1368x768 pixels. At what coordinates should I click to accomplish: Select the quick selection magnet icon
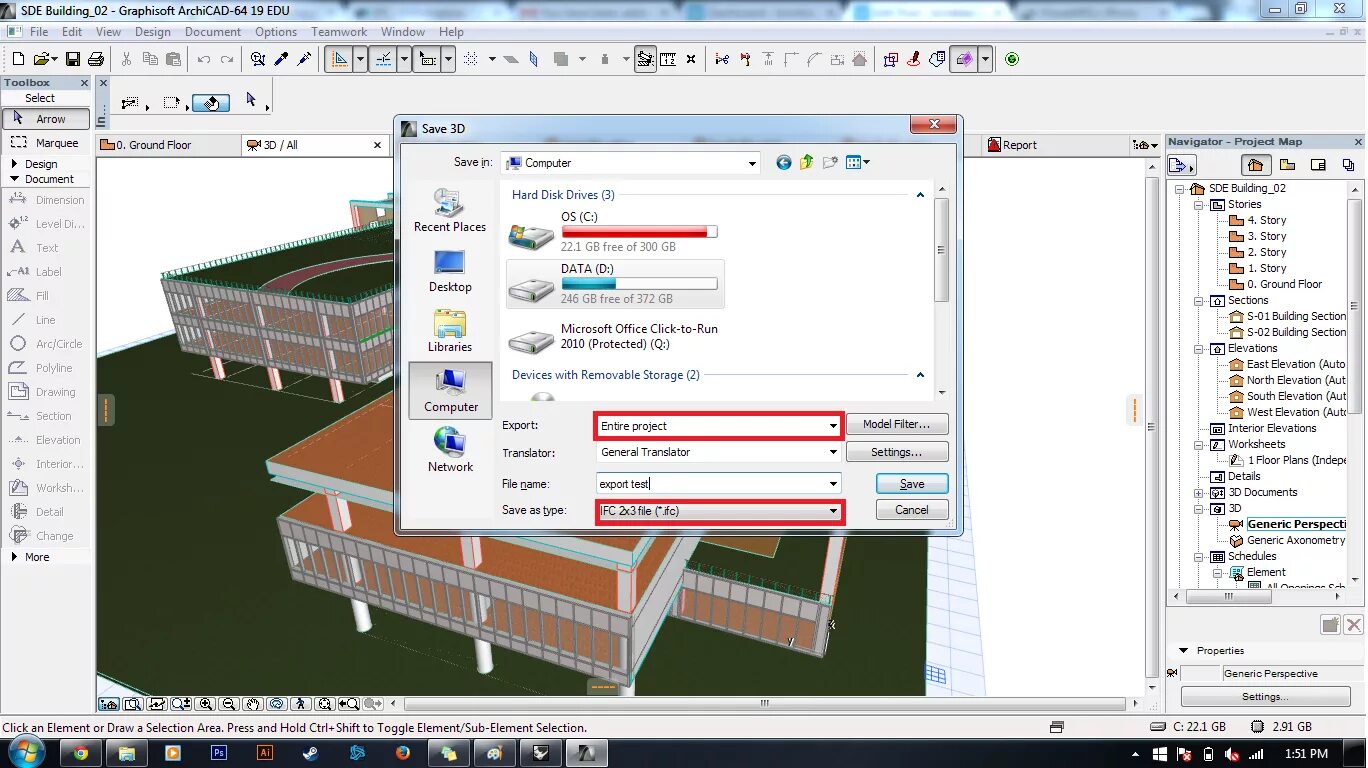pos(211,102)
